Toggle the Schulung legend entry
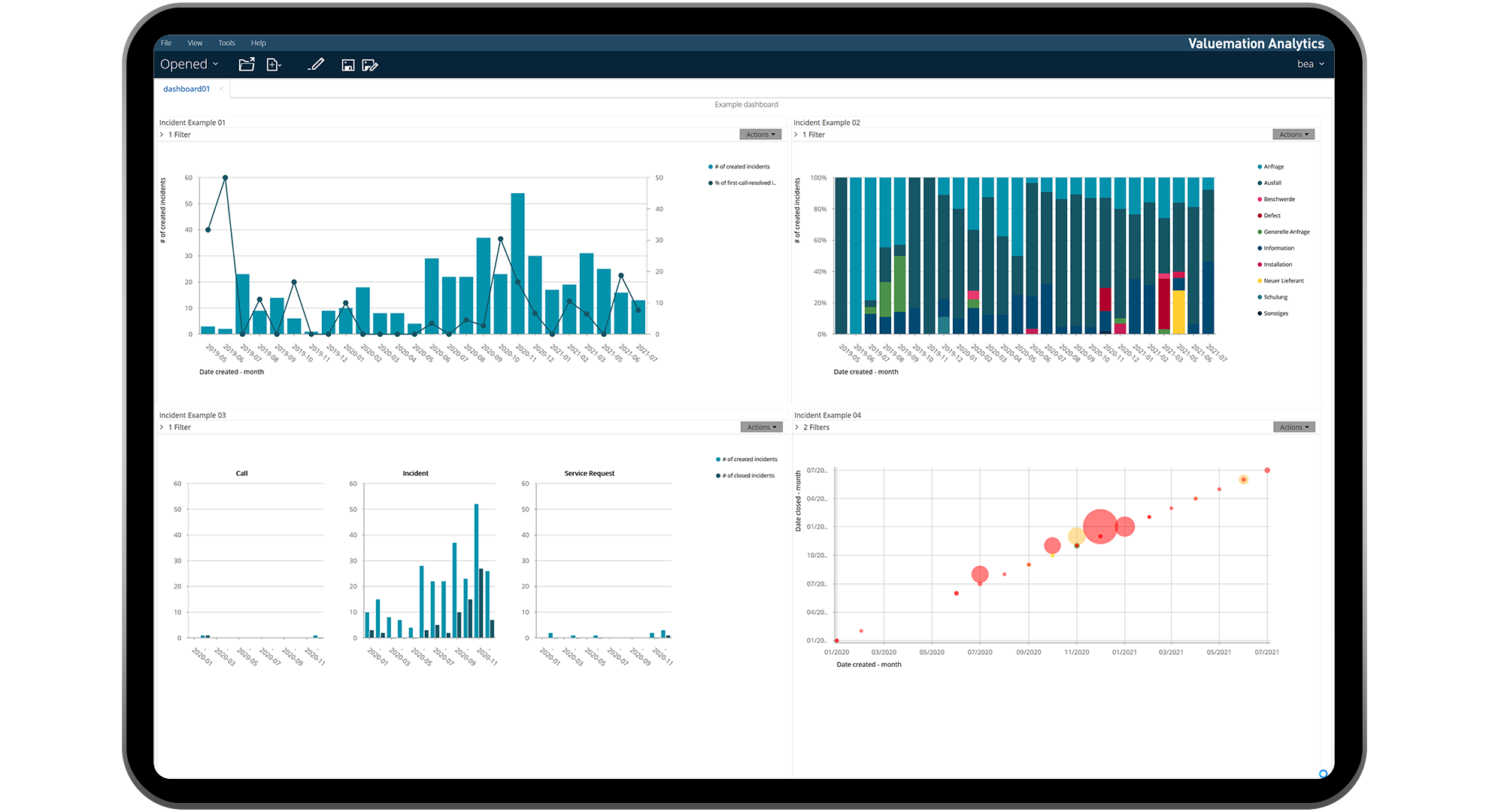1489x812 pixels. coord(1272,297)
